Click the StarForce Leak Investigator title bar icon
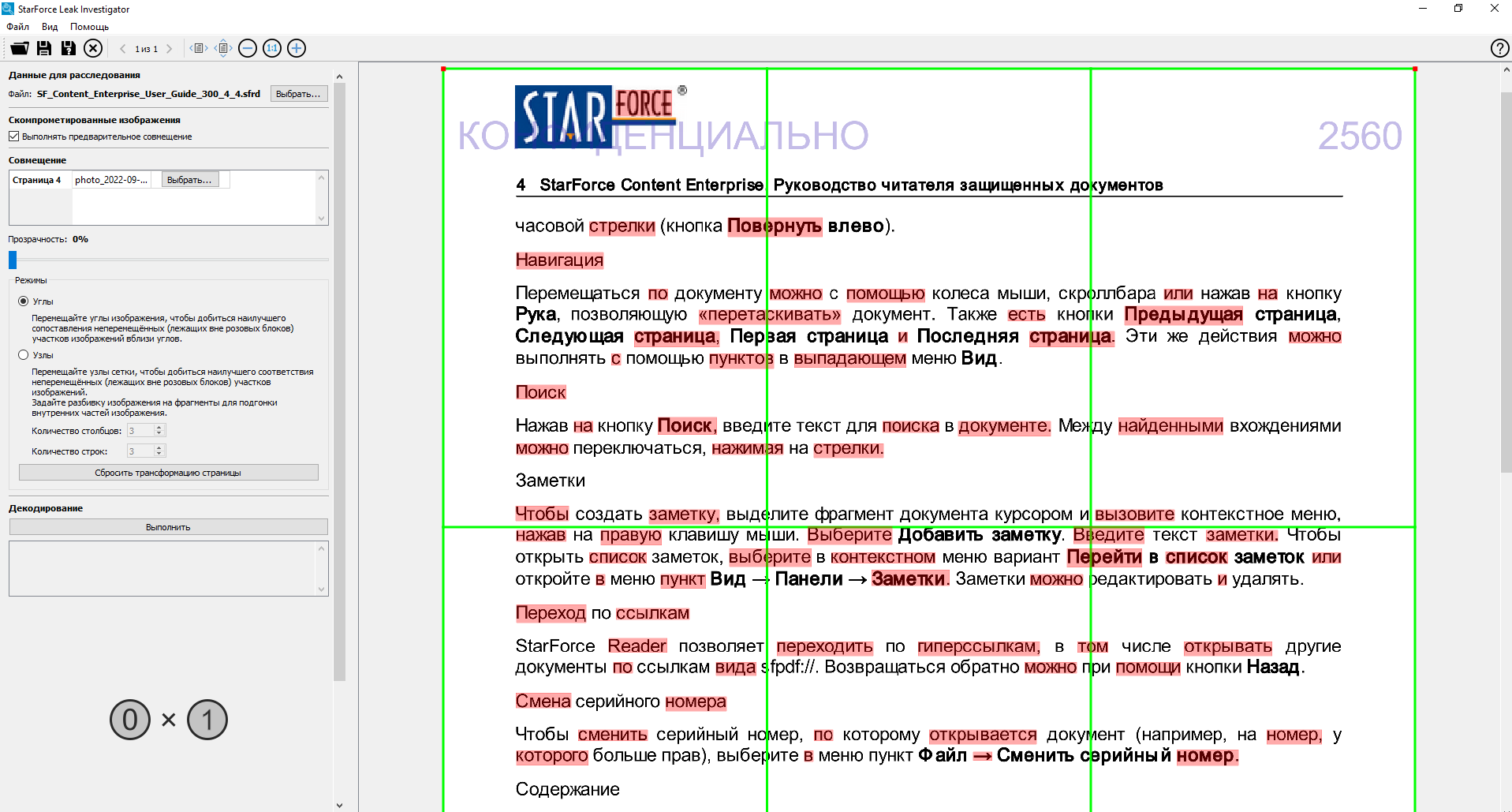 (x=8, y=9)
